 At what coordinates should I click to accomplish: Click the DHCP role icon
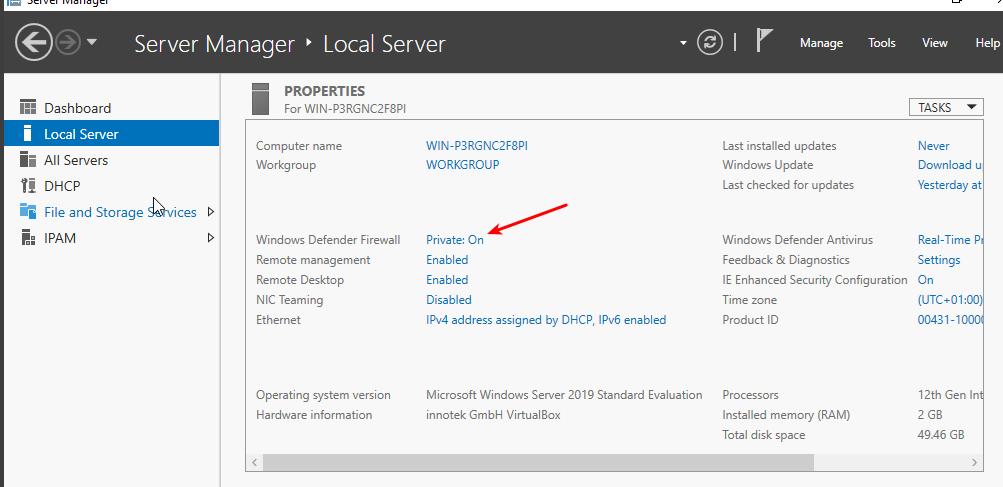[x=28, y=186]
